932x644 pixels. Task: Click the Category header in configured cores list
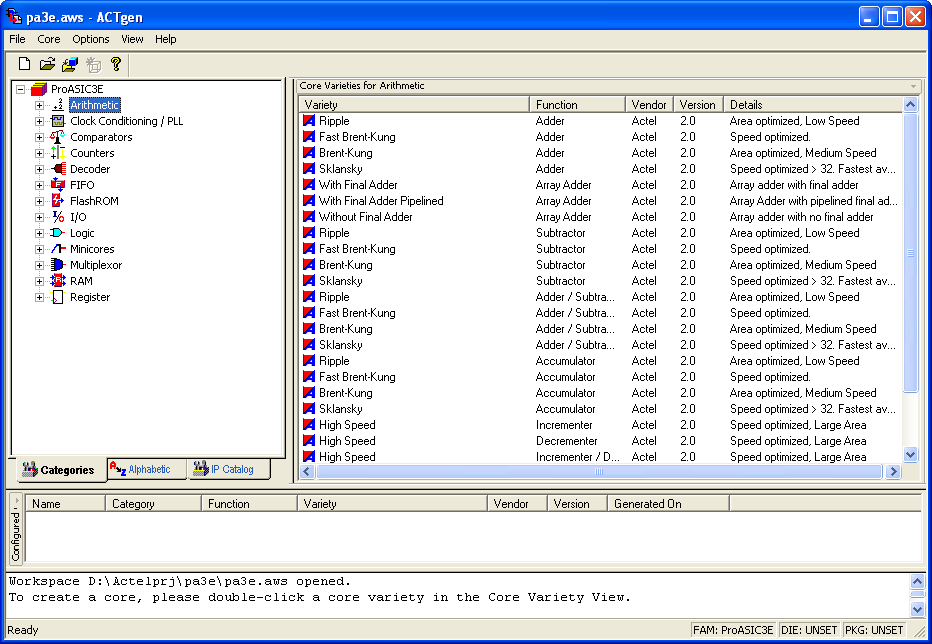[x=153, y=504]
